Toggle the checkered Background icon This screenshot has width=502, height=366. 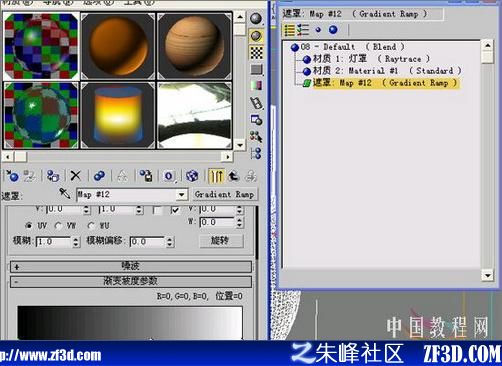(256, 53)
